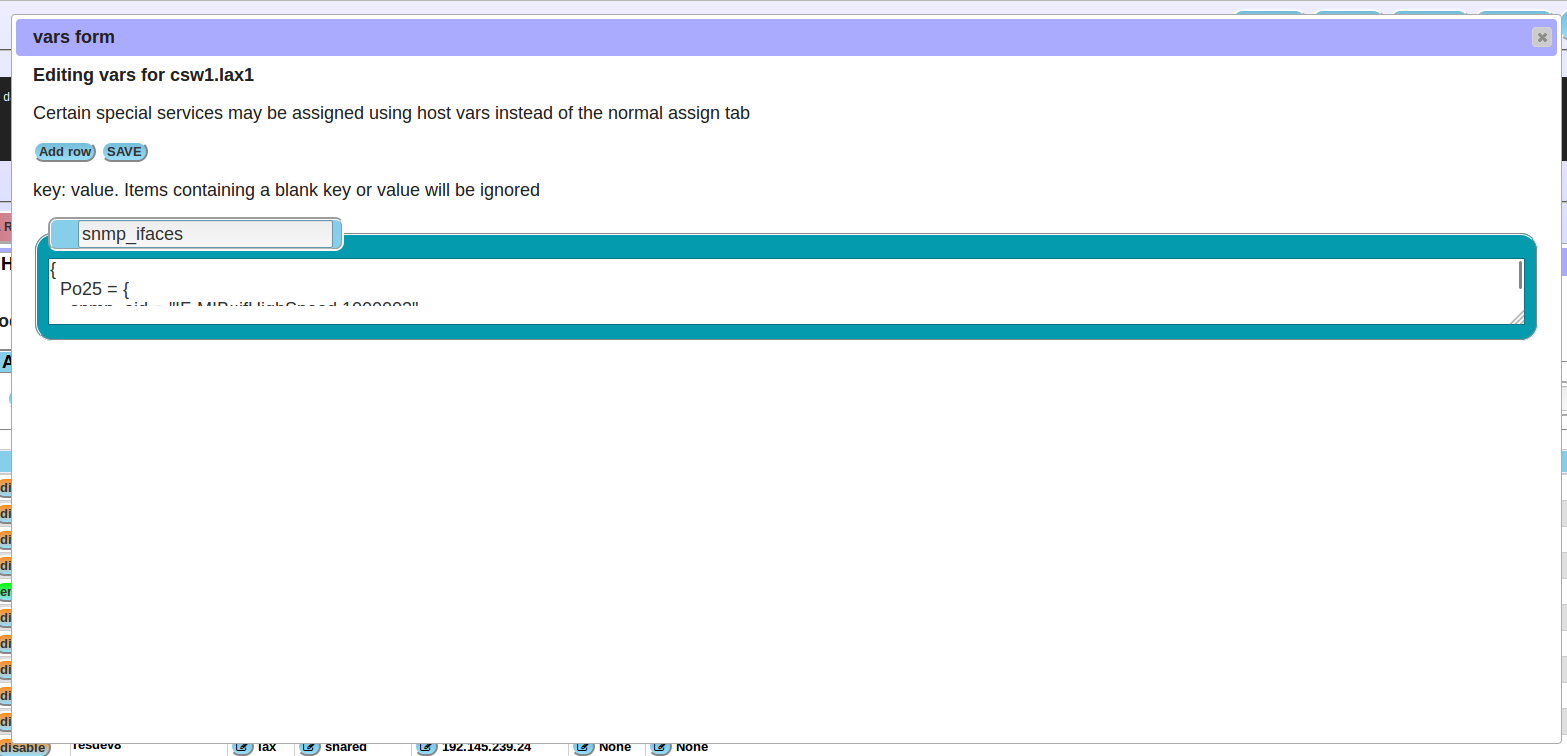This screenshot has height=756, width=1567.
Task: Click the edit icon beside first 'None'
Action: pos(584,747)
